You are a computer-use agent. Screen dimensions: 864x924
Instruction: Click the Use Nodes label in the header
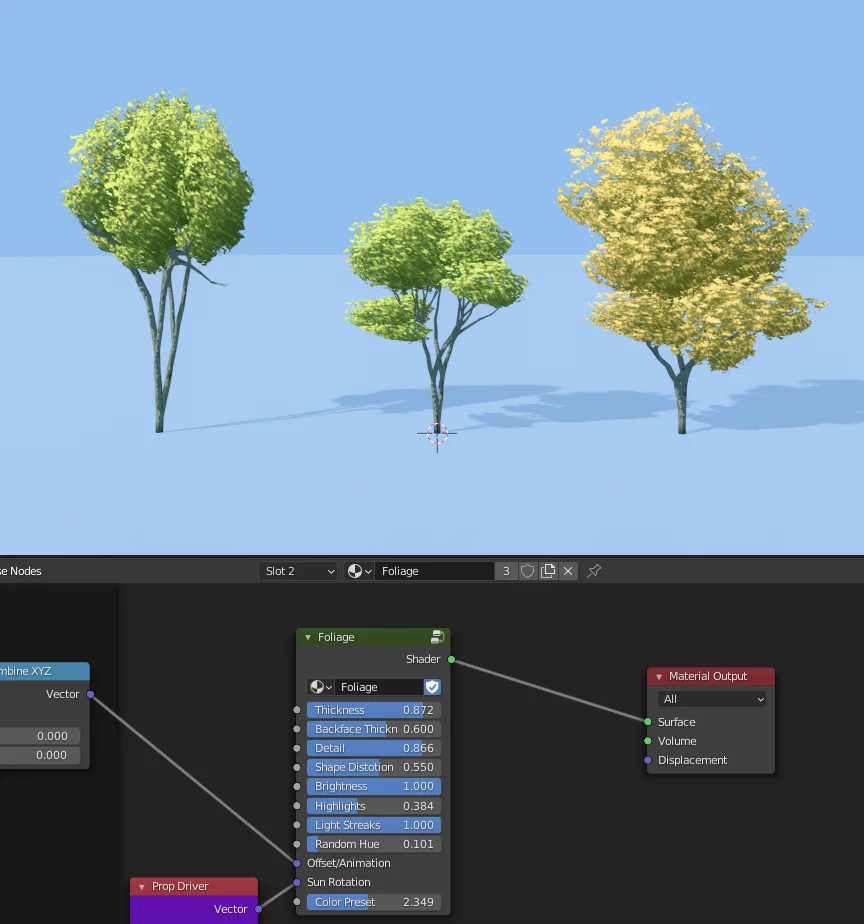[20, 571]
